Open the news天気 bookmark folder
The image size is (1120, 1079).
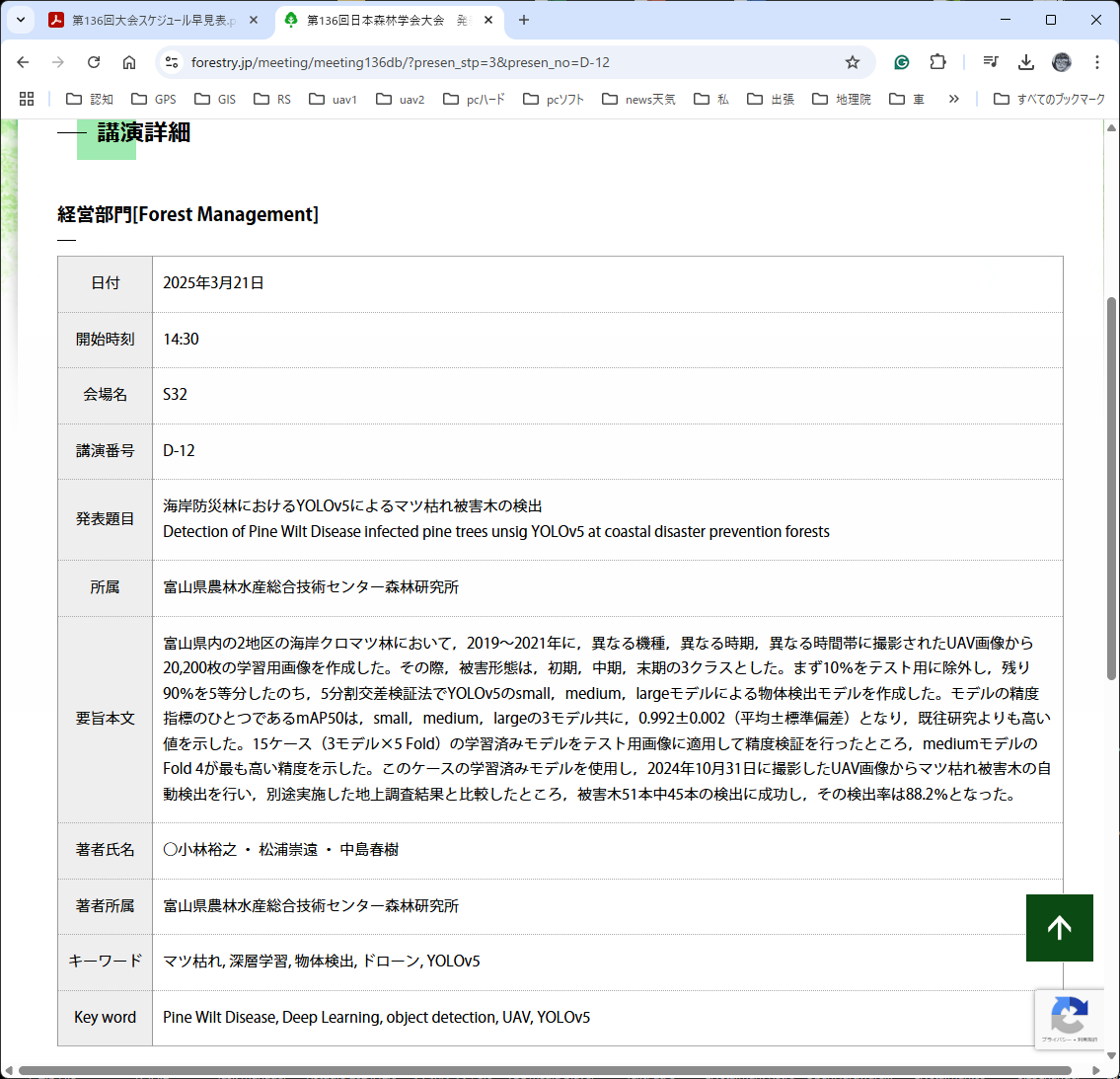click(x=638, y=100)
